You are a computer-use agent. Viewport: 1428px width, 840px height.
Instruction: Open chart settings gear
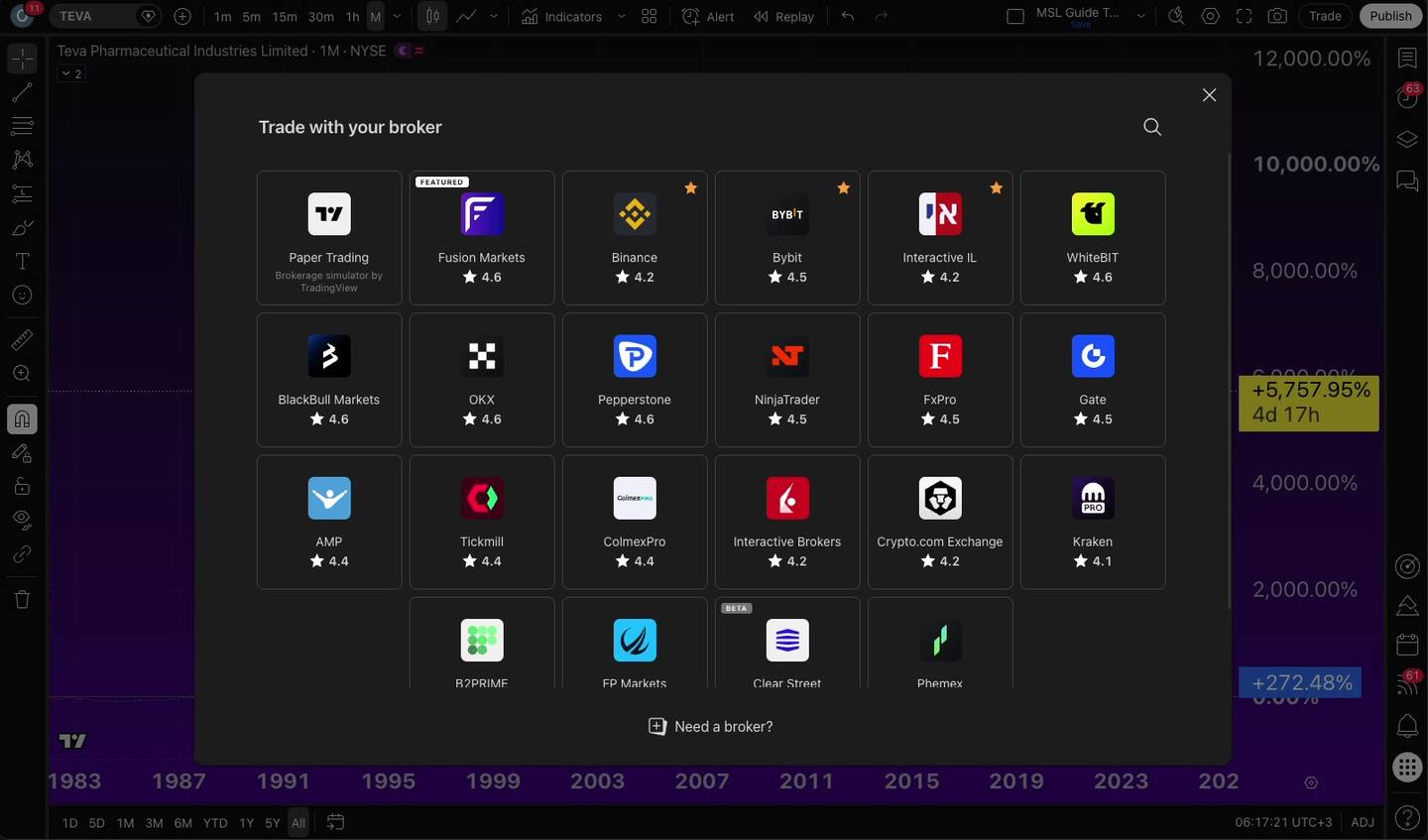pos(1211,16)
